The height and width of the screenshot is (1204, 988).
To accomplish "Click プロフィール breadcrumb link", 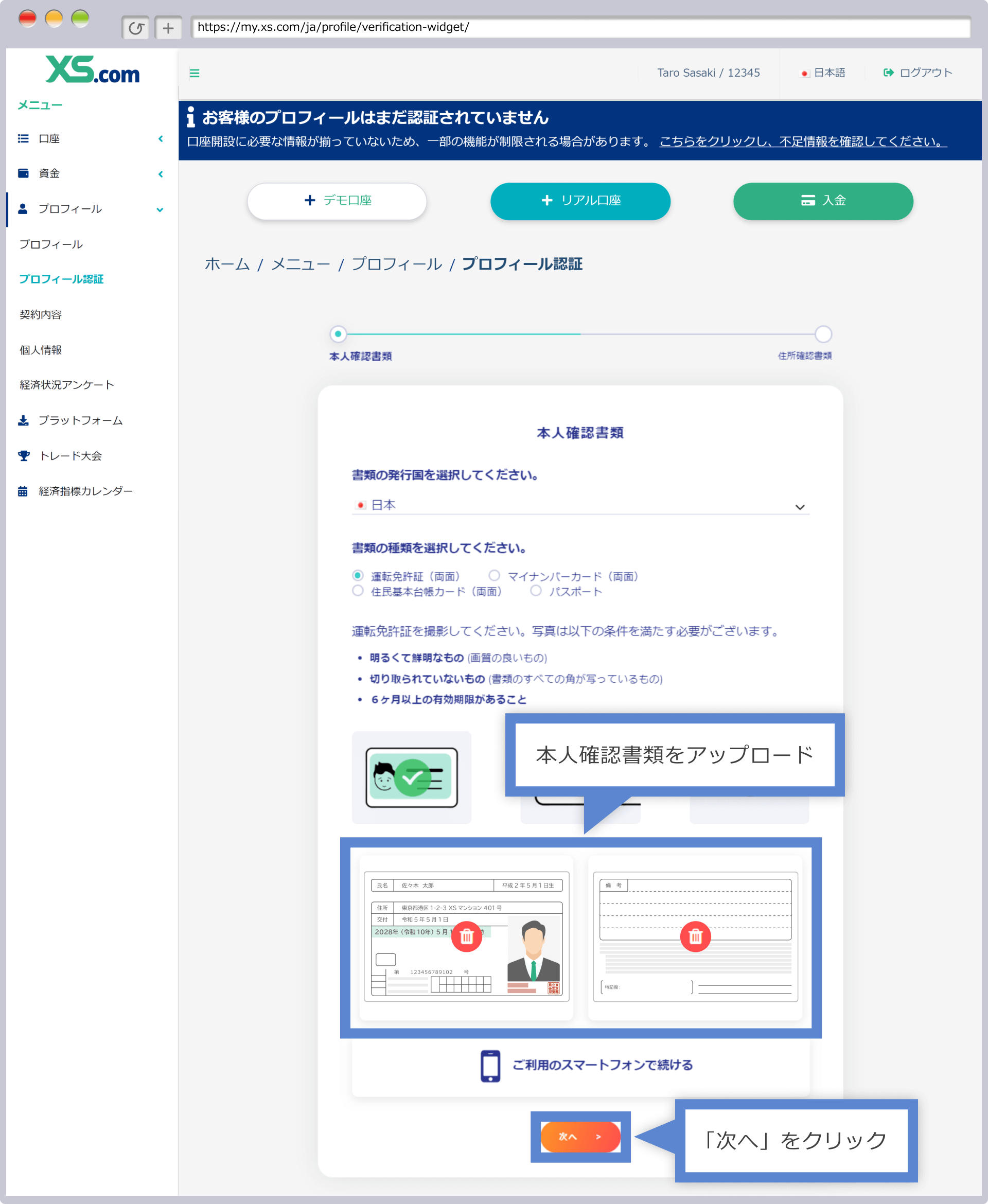I will coord(396,264).
